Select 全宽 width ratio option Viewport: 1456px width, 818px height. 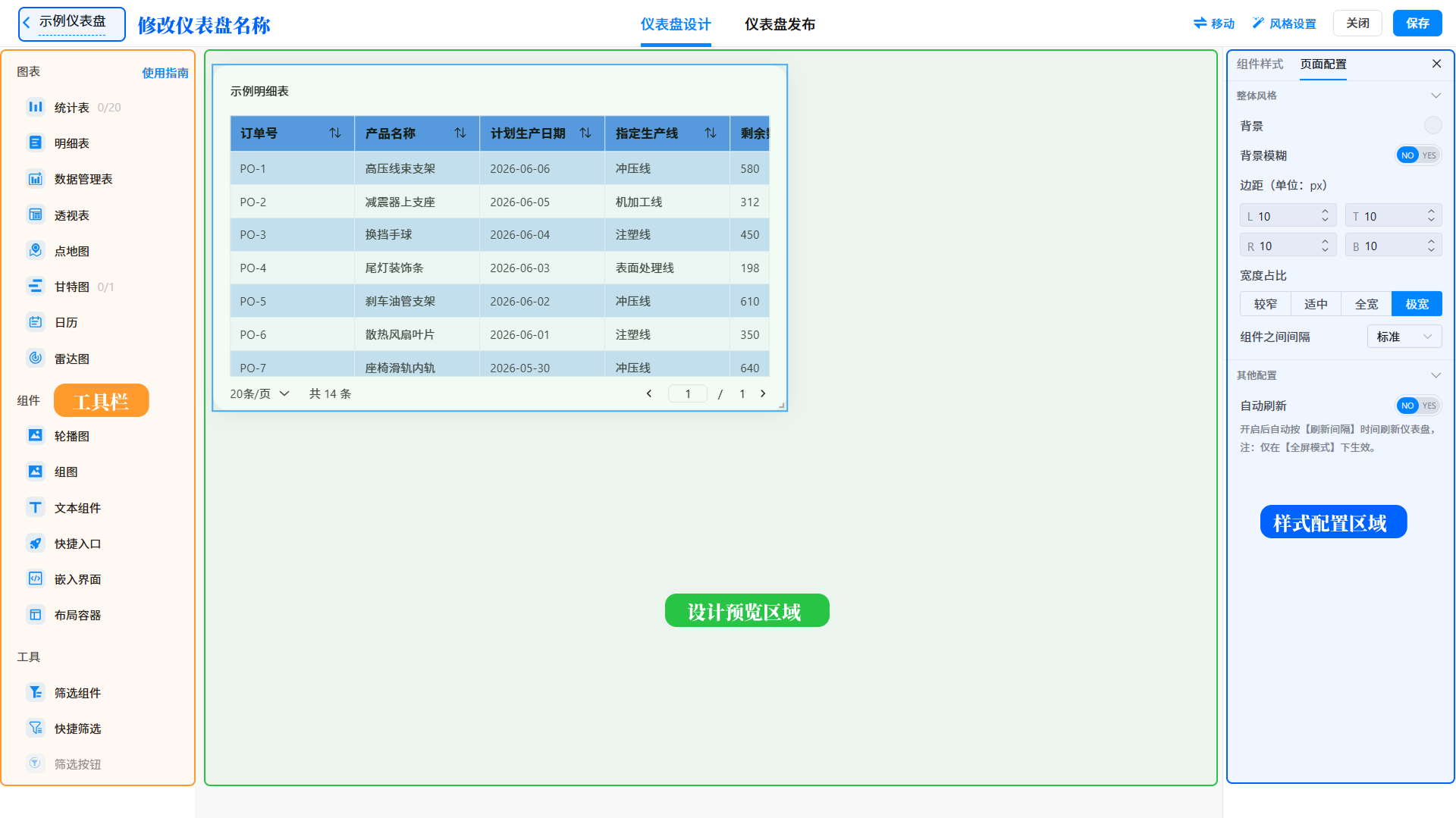[x=1367, y=304]
